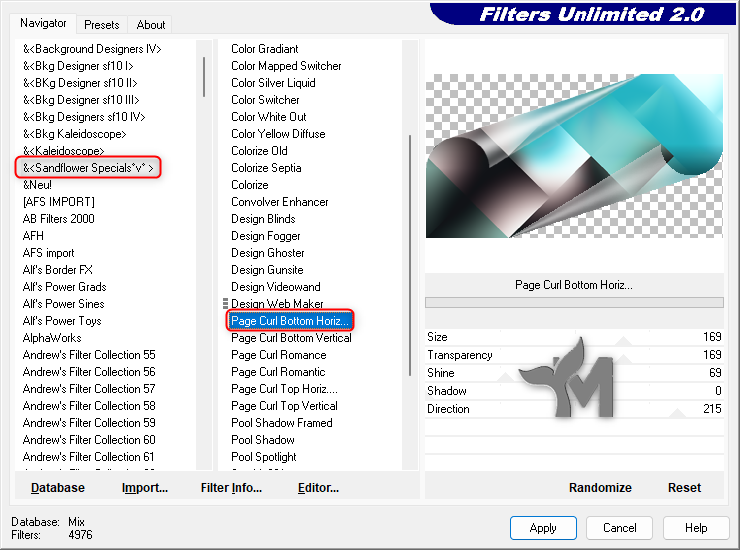Choose the Colorize Septia filter
The width and height of the screenshot is (740, 550).
pos(266,168)
